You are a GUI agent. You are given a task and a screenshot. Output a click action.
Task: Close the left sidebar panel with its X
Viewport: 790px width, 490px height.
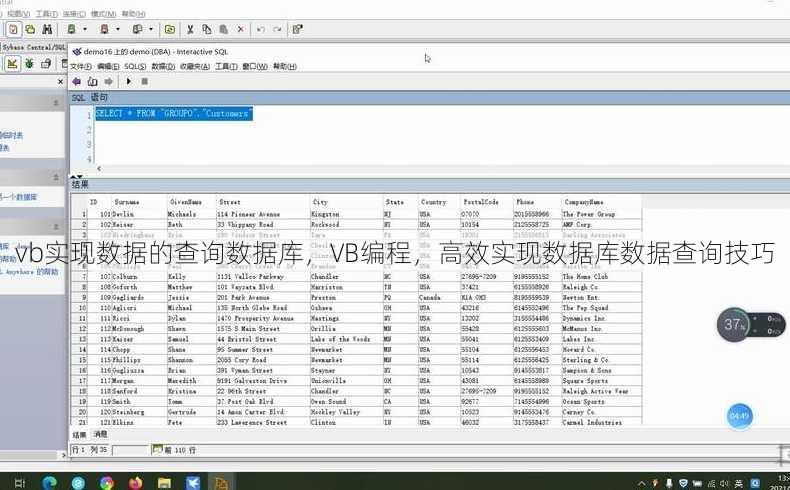[60, 81]
